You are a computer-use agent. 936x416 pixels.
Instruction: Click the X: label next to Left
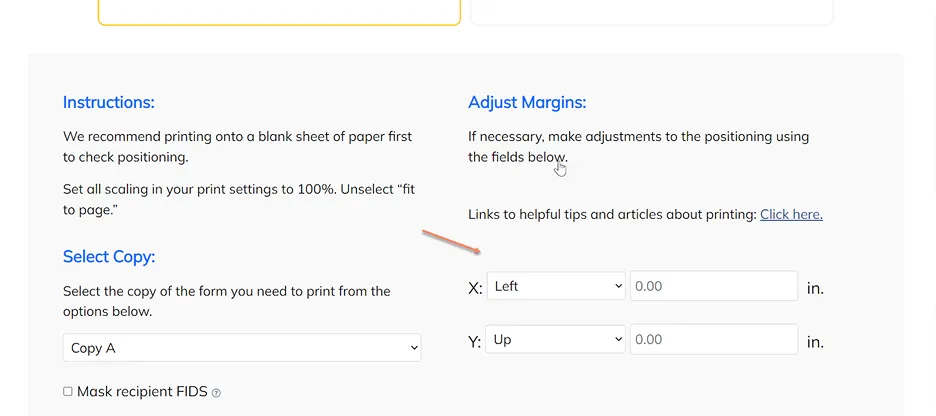(x=475, y=288)
